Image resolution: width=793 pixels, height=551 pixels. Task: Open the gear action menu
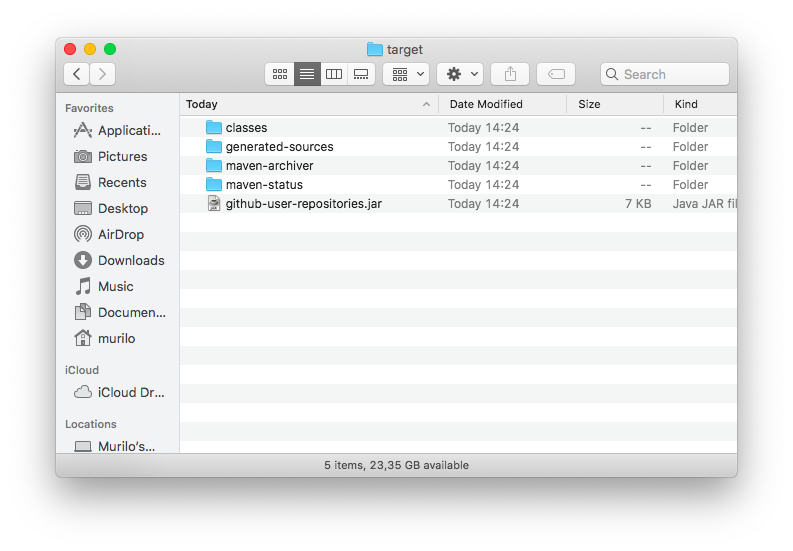click(x=460, y=74)
